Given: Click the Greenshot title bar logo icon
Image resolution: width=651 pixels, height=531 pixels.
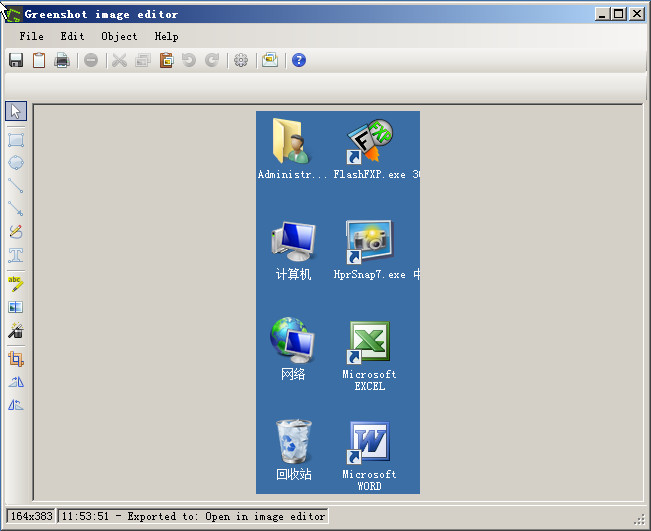Looking at the screenshot, I should click(x=12, y=15).
